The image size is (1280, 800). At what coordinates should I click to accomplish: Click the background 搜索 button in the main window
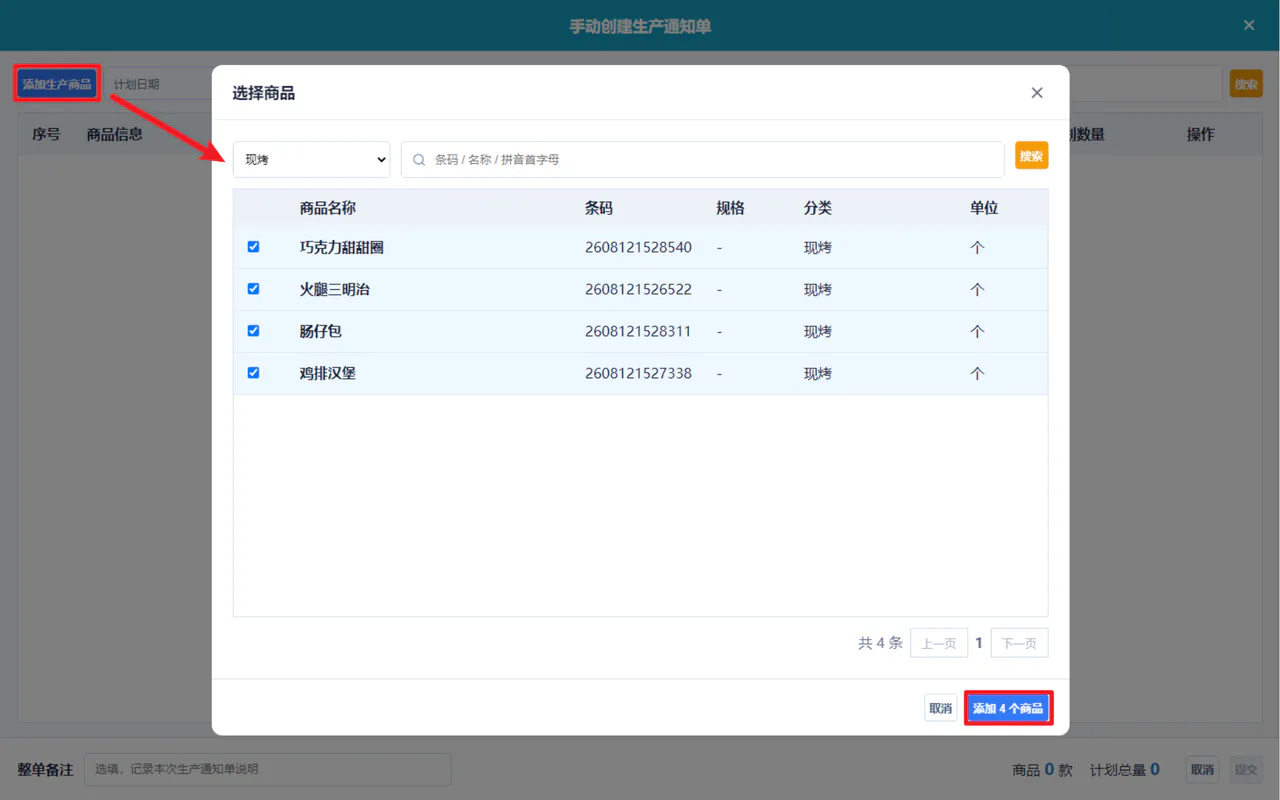(x=1246, y=84)
